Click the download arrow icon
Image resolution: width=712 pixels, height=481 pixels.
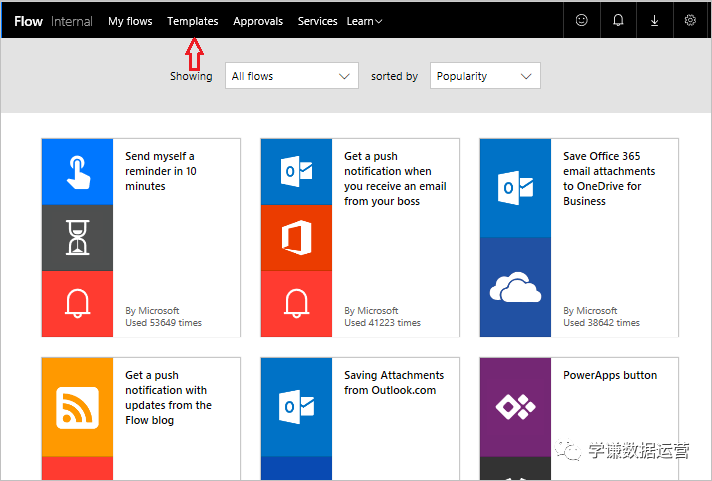[654, 20]
